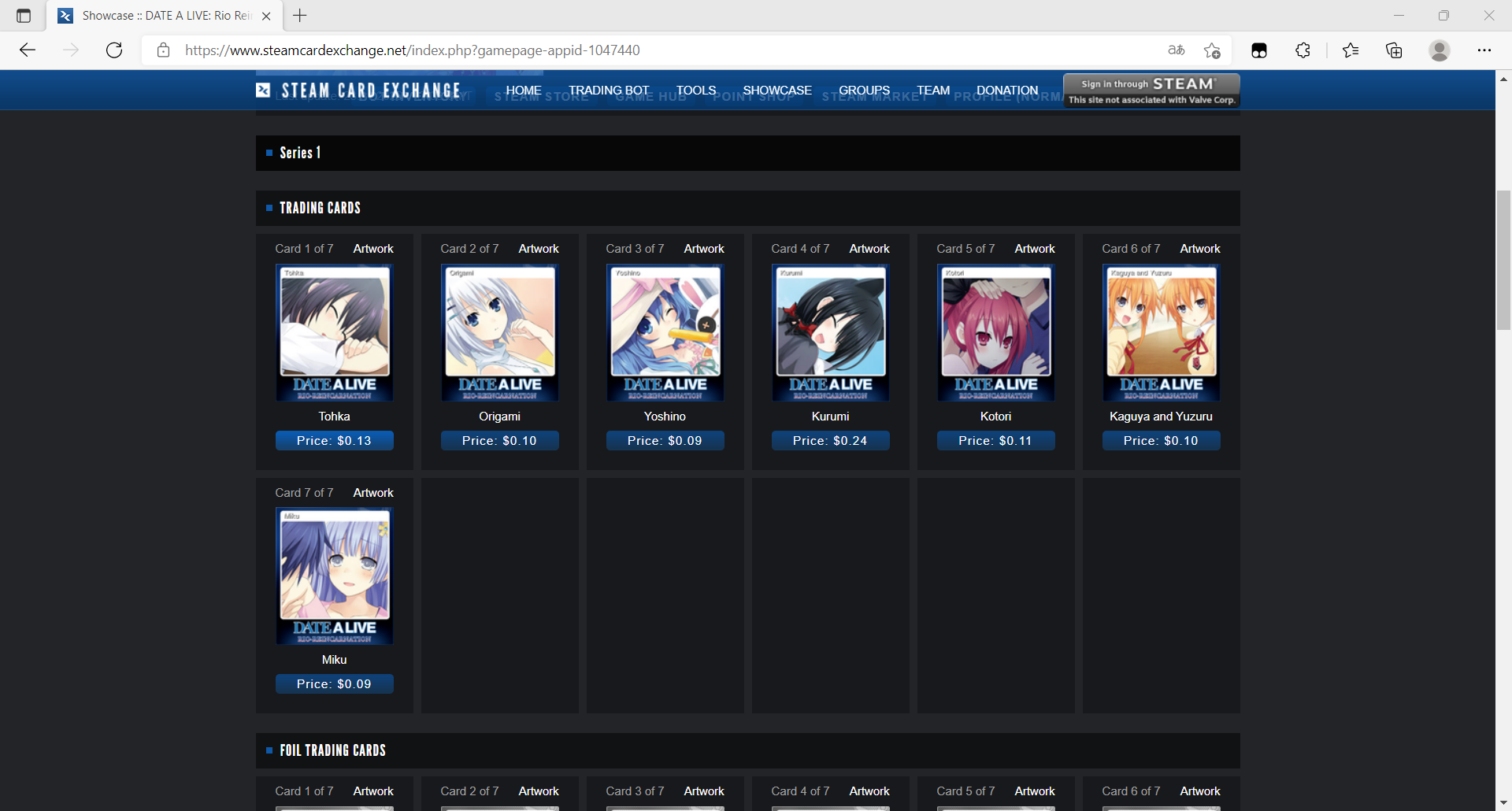This screenshot has width=1512, height=811.
Task: Reload the page with refresh icon
Action: click(x=114, y=50)
